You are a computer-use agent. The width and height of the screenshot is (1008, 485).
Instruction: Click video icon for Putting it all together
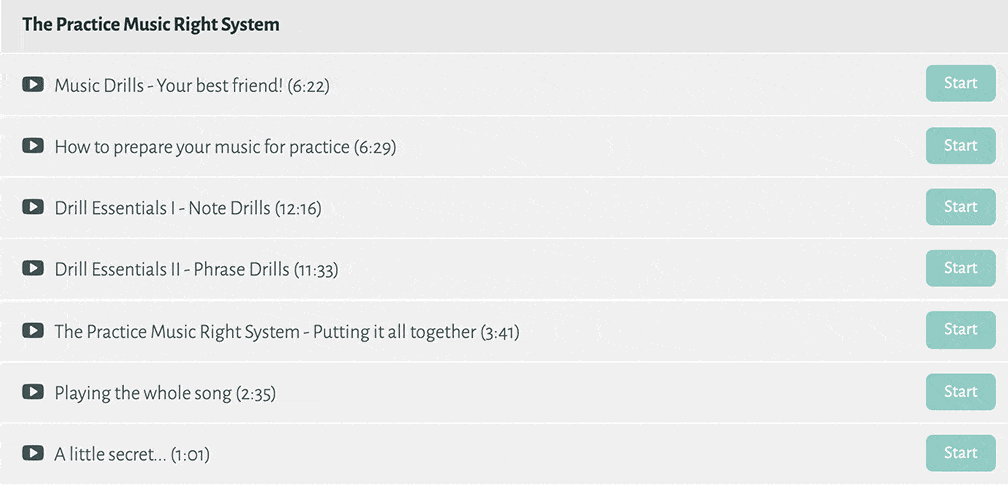pos(33,330)
